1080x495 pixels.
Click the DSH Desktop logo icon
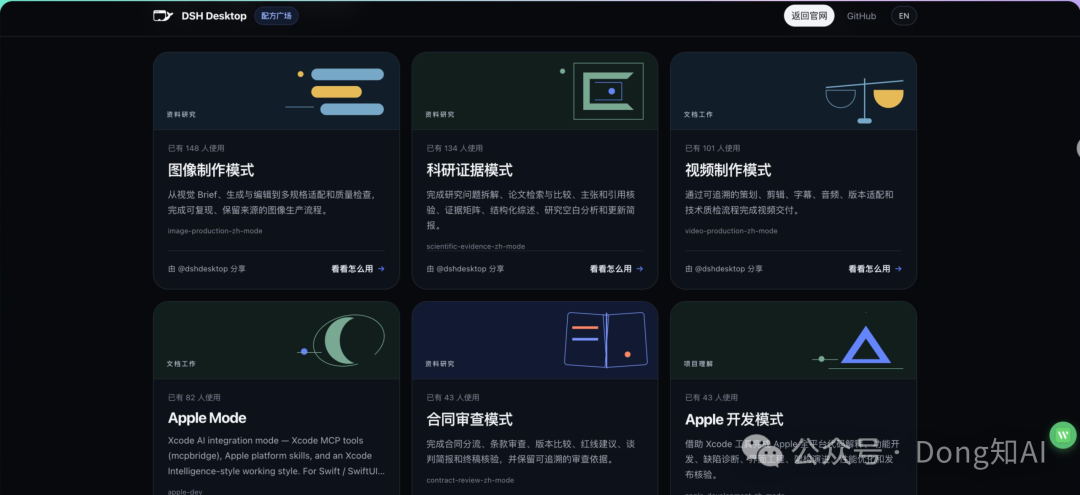163,16
